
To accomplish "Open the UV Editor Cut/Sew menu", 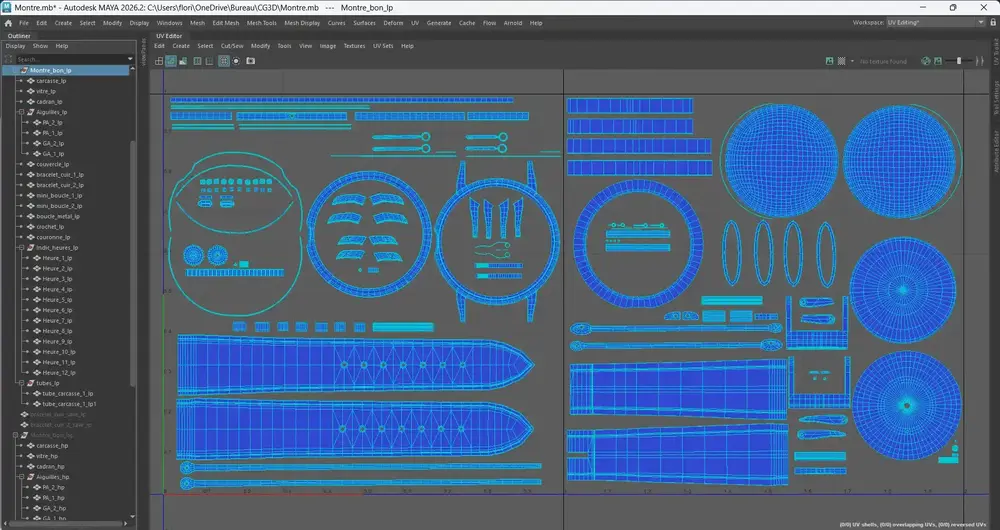I will tap(232, 46).
